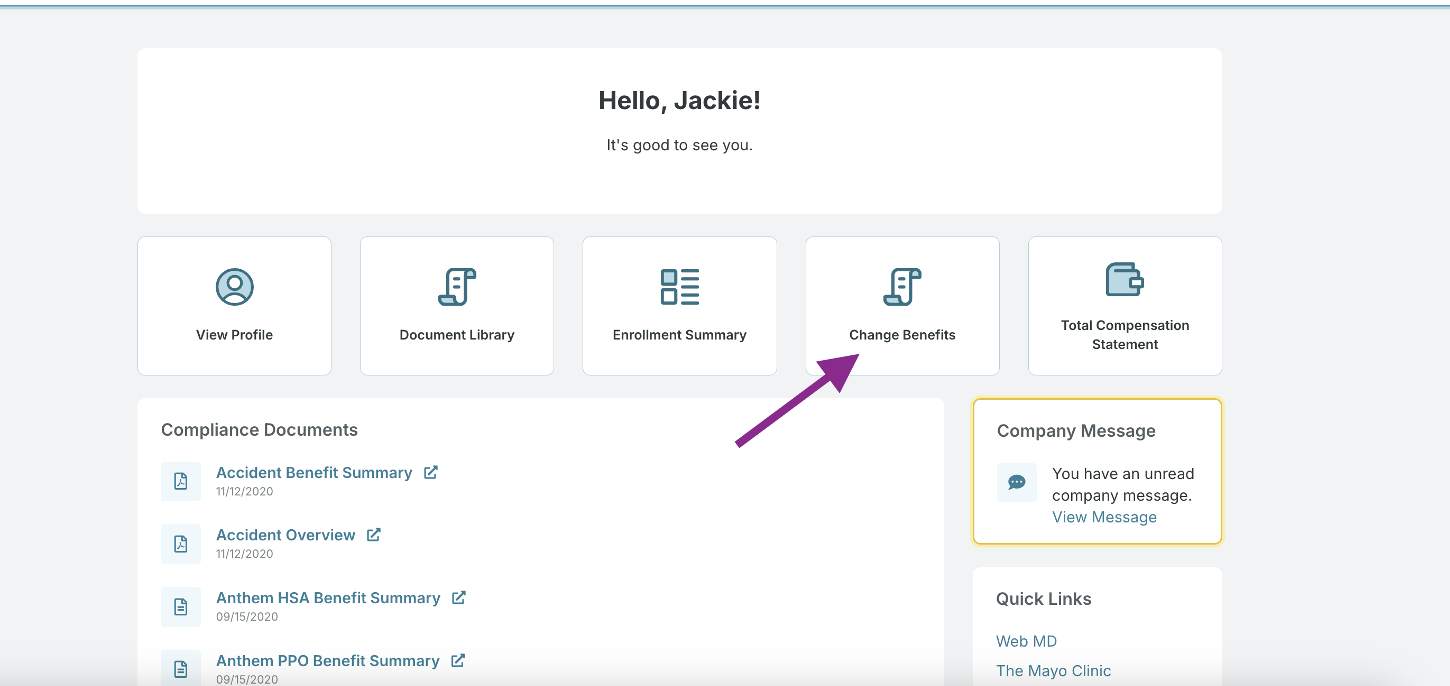This screenshot has width=1450, height=686.
Task: Click the company message chat bubble icon
Action: [x=1017, y=482]
